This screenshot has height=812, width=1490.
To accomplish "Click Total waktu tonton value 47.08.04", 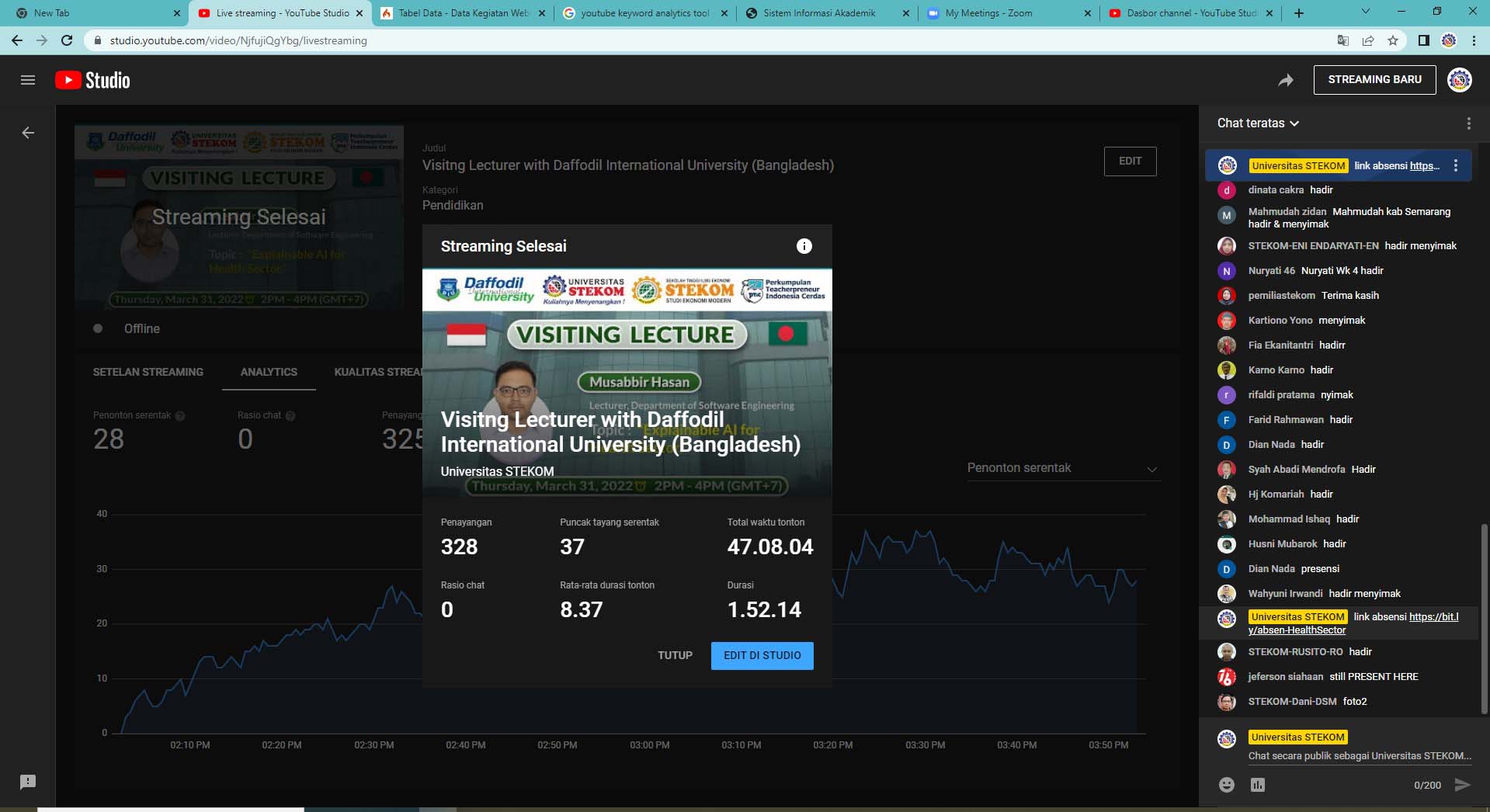I will coord(770,547).
